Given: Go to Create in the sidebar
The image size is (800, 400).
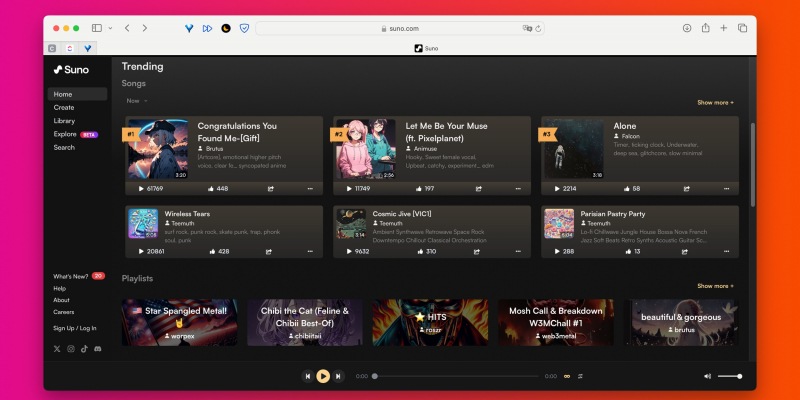Looking at the screenshot, I should pos(64,108).
